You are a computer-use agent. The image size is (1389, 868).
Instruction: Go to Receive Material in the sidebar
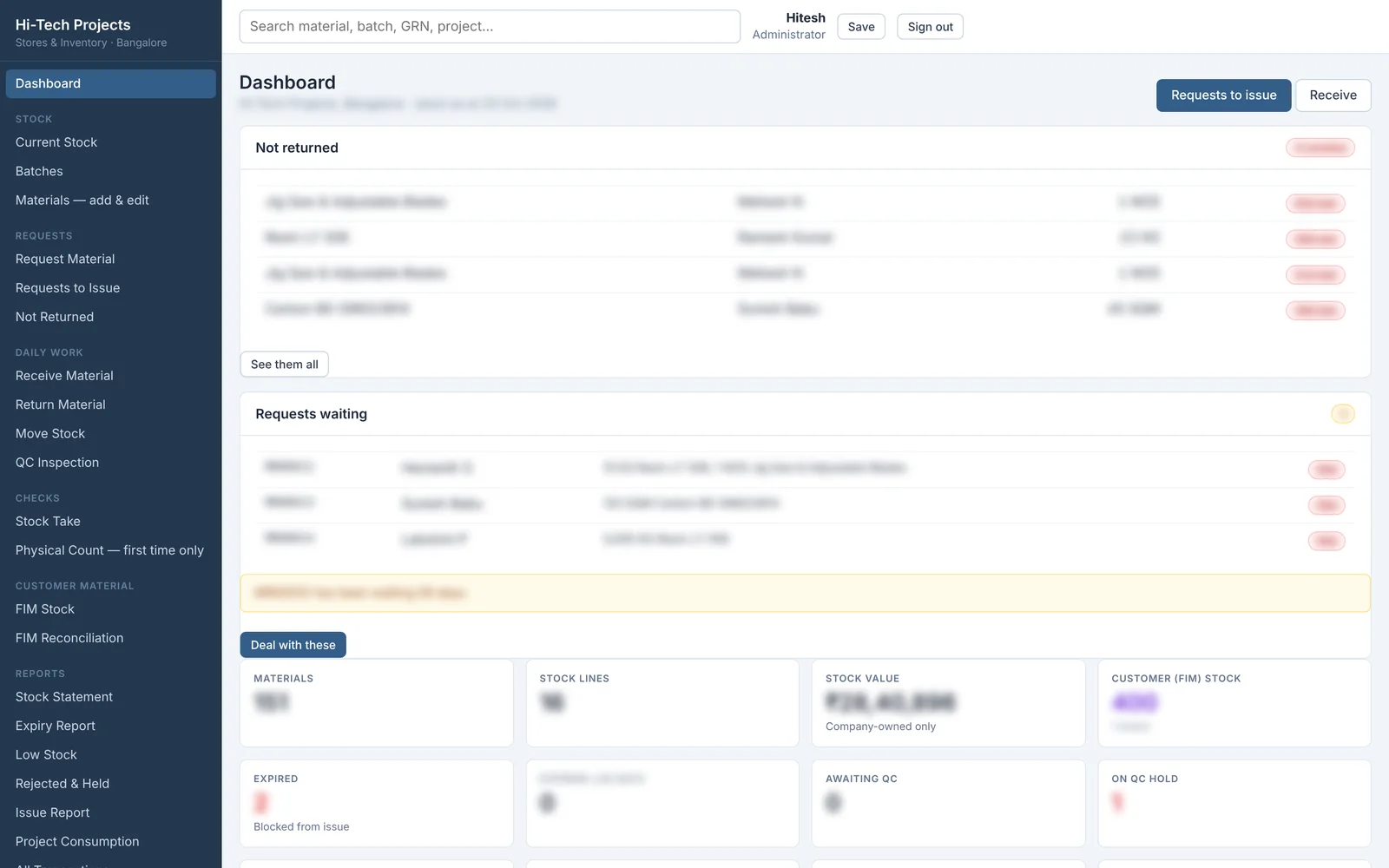[x=110, y=376]
